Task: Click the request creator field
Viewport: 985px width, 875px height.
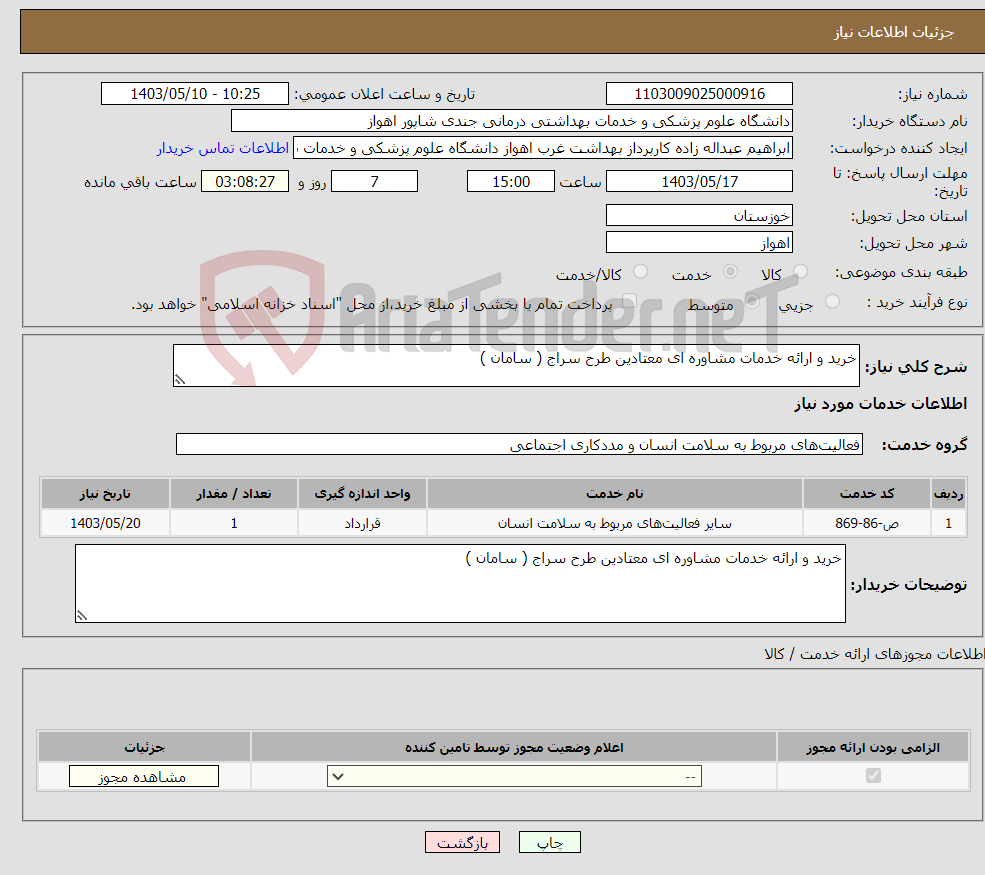Action: [543, 148]
